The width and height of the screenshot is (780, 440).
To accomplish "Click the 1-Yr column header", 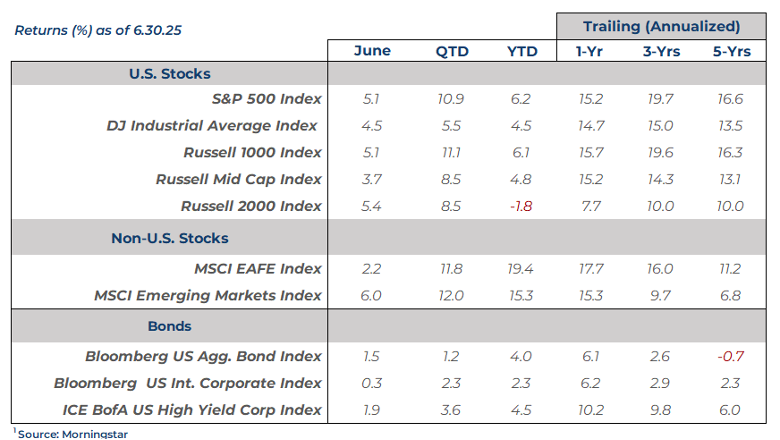I will point(589,51).
